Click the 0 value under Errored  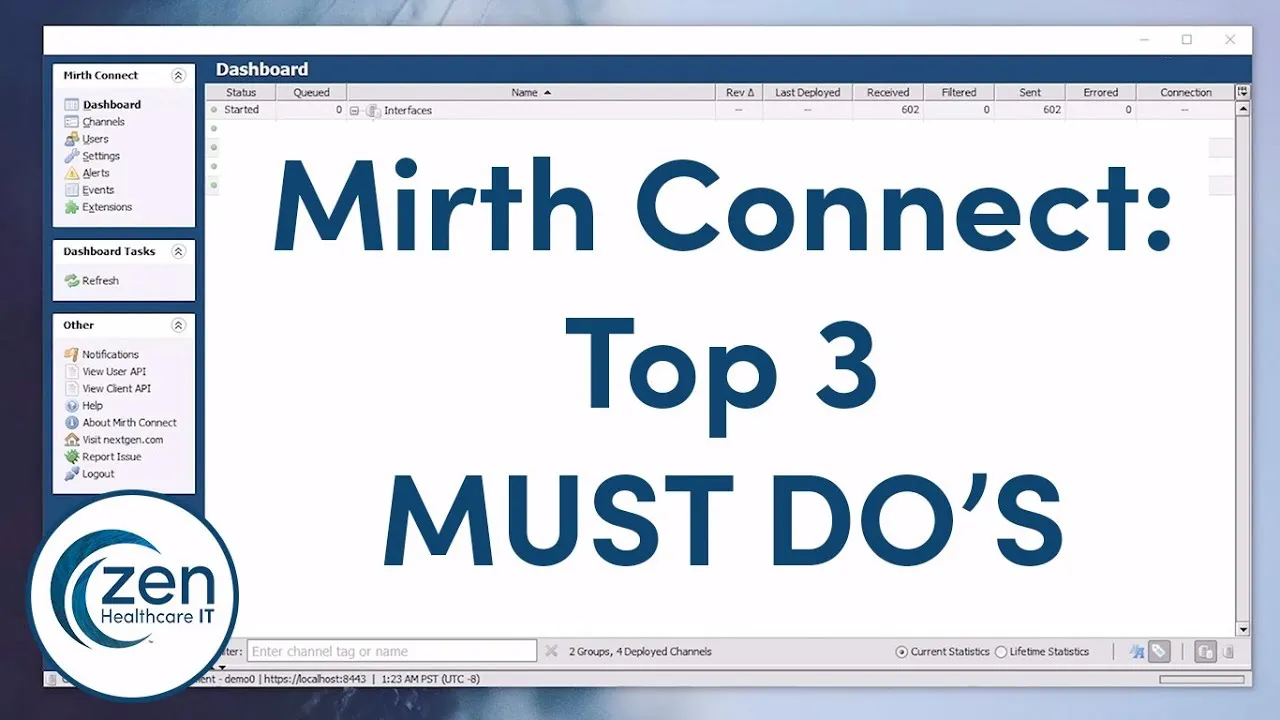pos(1129,110)
